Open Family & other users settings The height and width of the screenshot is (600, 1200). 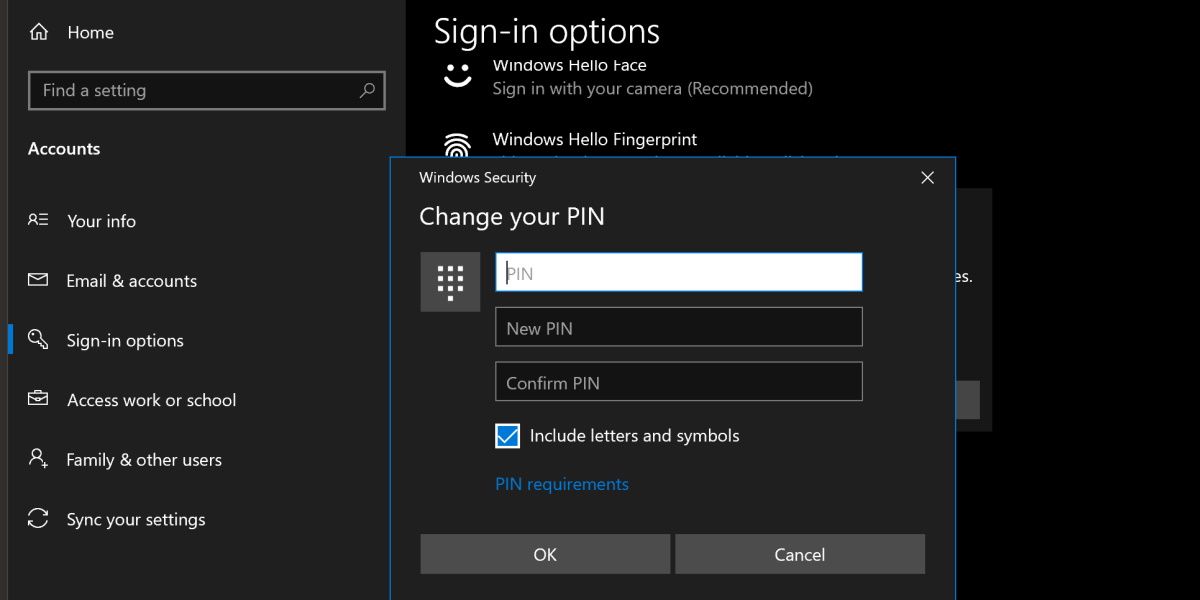(x=144, y=459)
